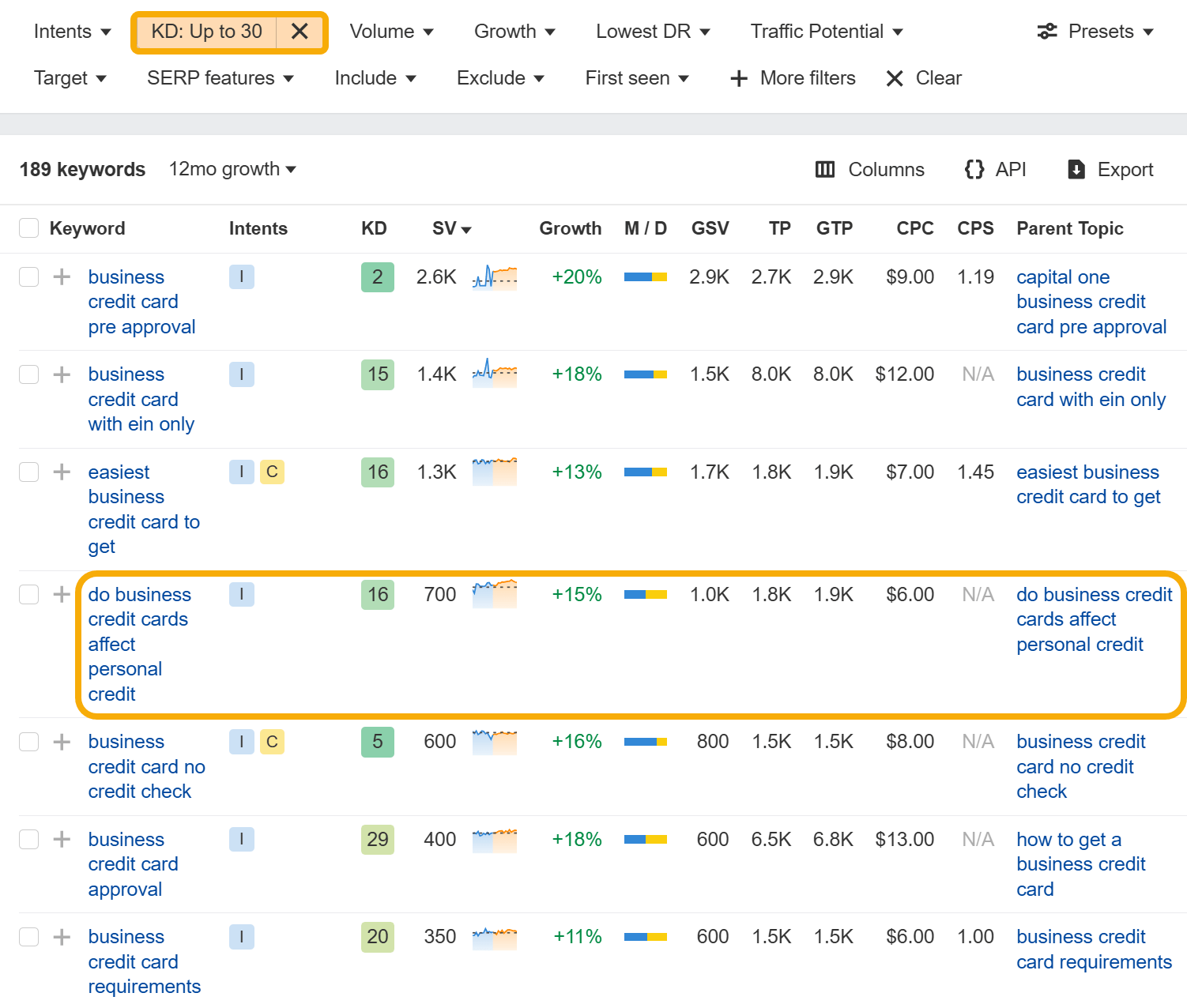Open parent topic 'how to get a business credit card'
The image size is (1187, 1008).
pyautogui.click(x=1080, y=863)
